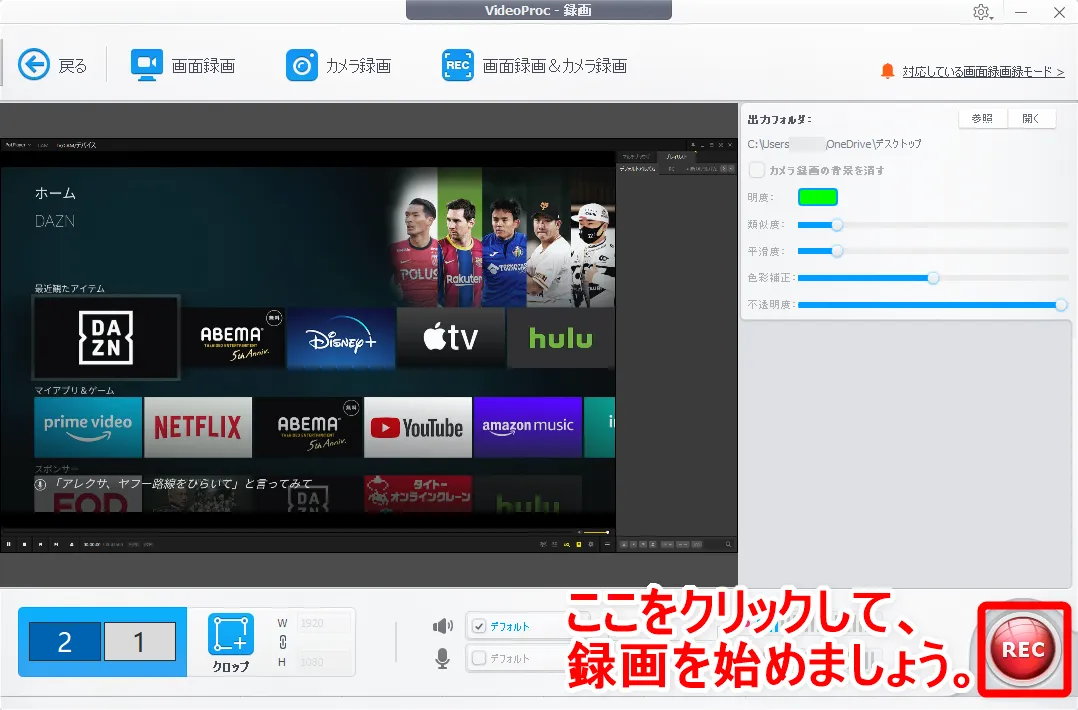
Task: Click the ホーム heading in preview
Action: point(55,193)
